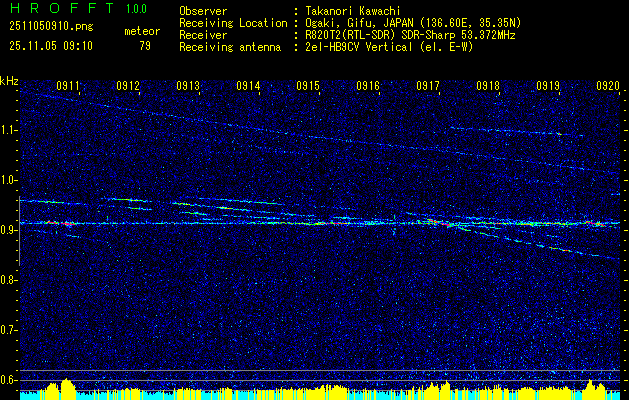Click the HROFFT title text
This screenshot has height=400, width=629.
[61, 8]
